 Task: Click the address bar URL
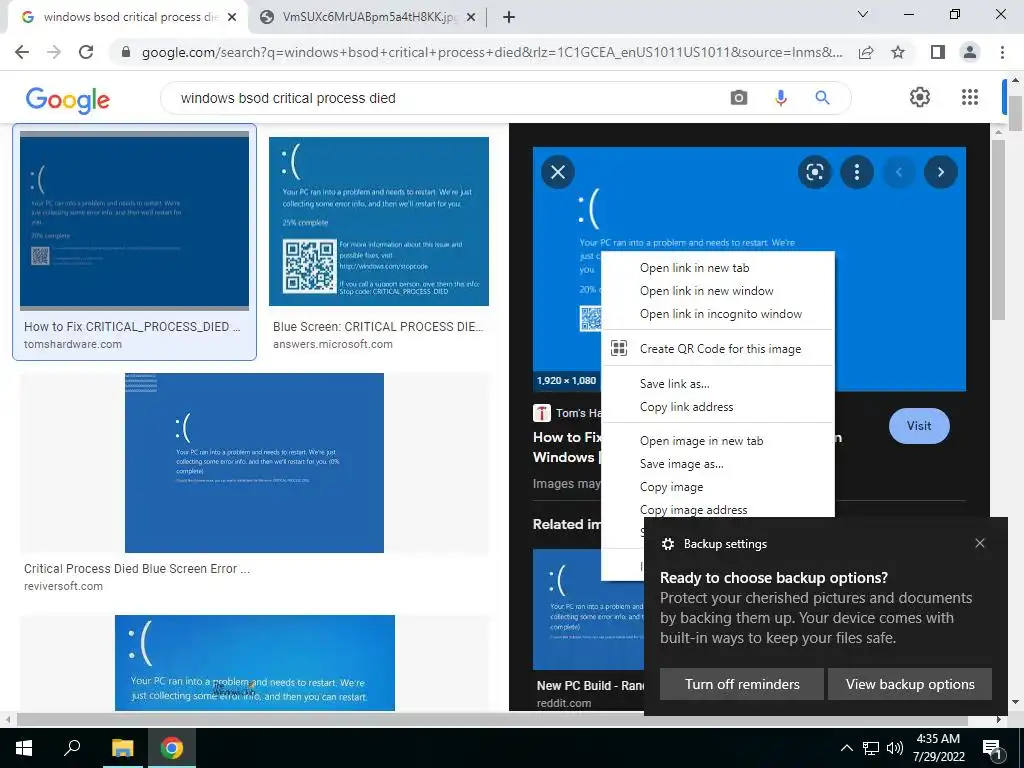[491, 52]
